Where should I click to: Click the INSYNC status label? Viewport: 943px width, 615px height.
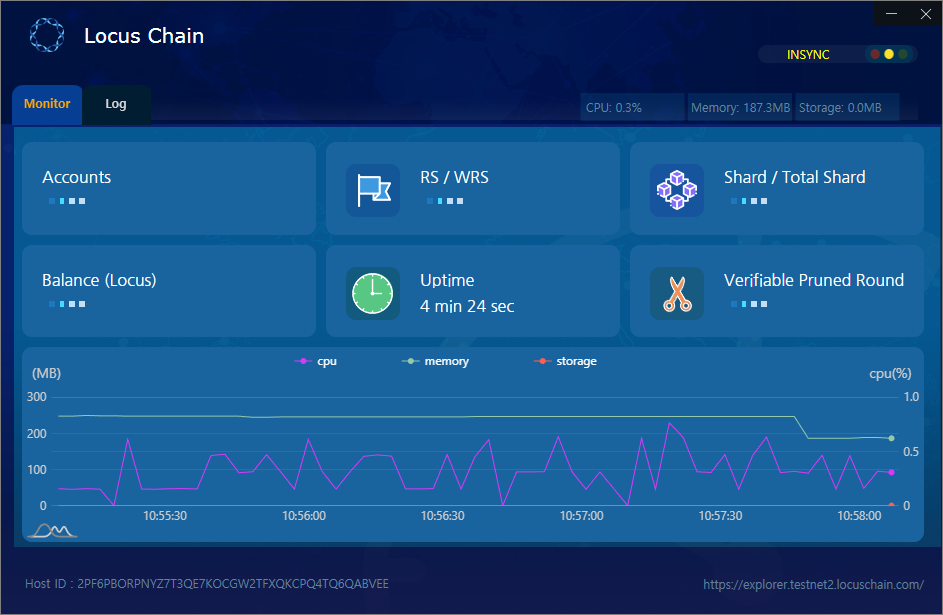pyautogui.click(x=808, y=55)
